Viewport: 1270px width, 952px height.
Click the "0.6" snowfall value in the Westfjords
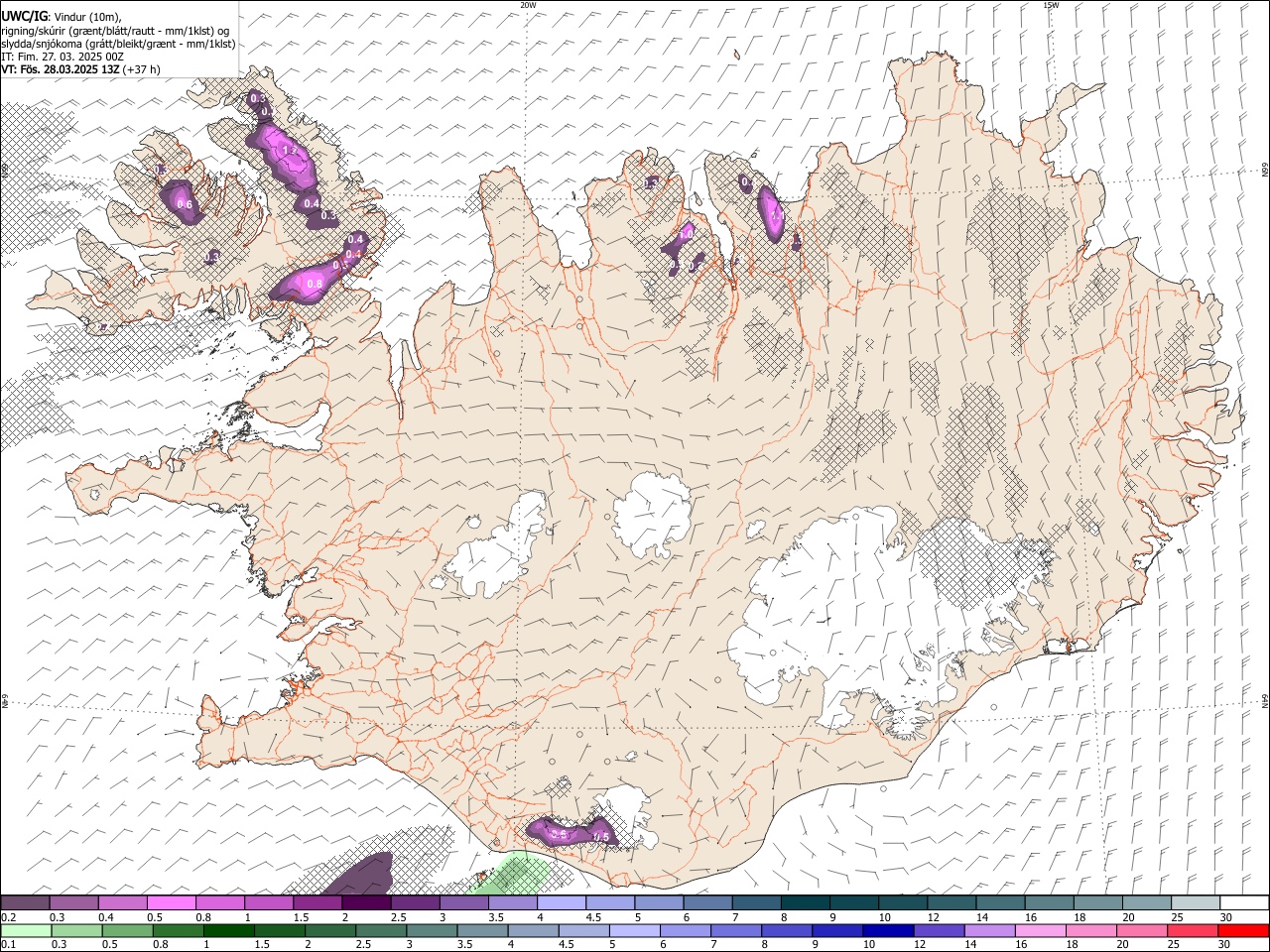tap(184, 204)
